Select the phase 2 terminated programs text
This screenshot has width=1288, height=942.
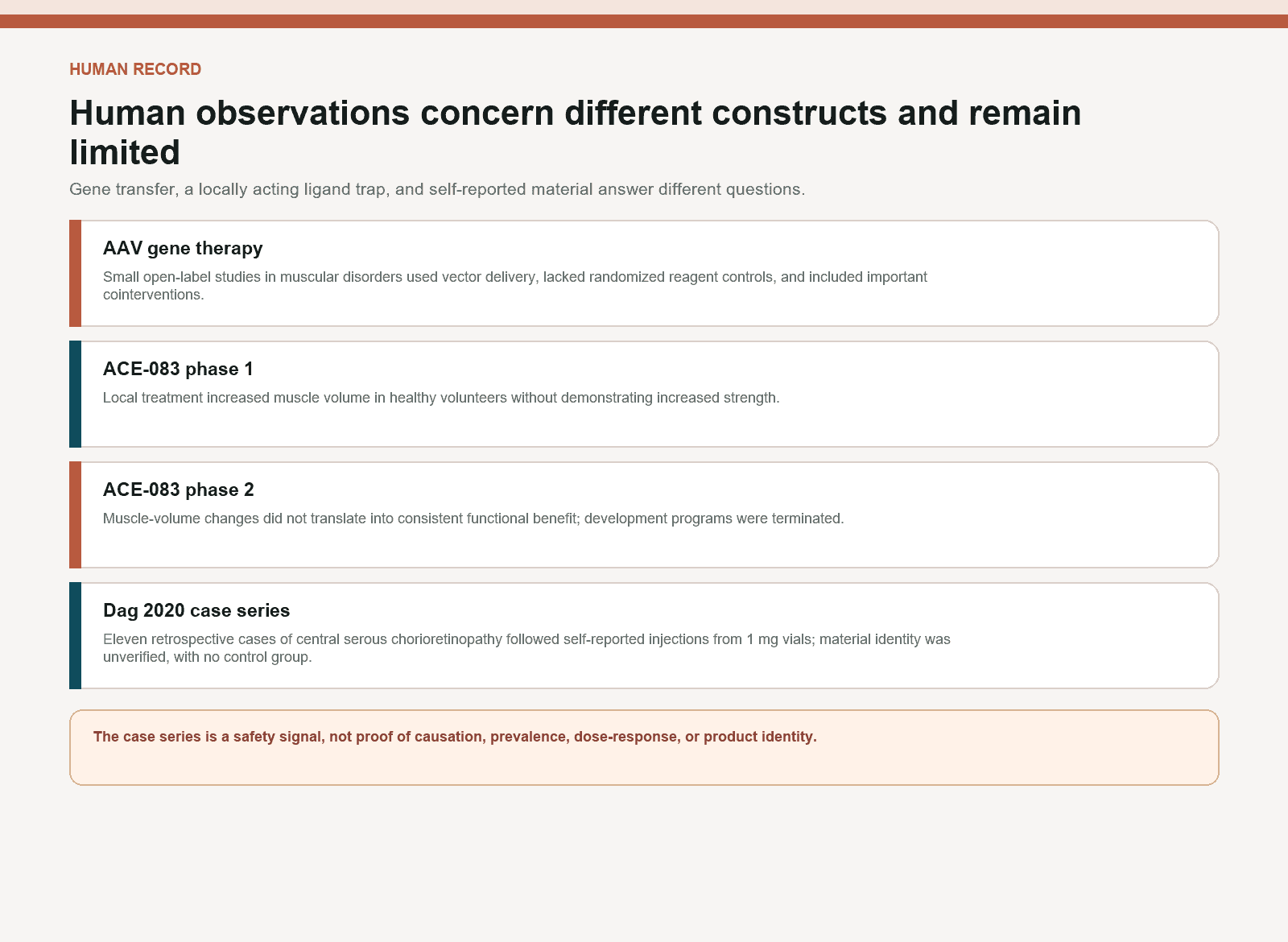[x=473, y=519]
